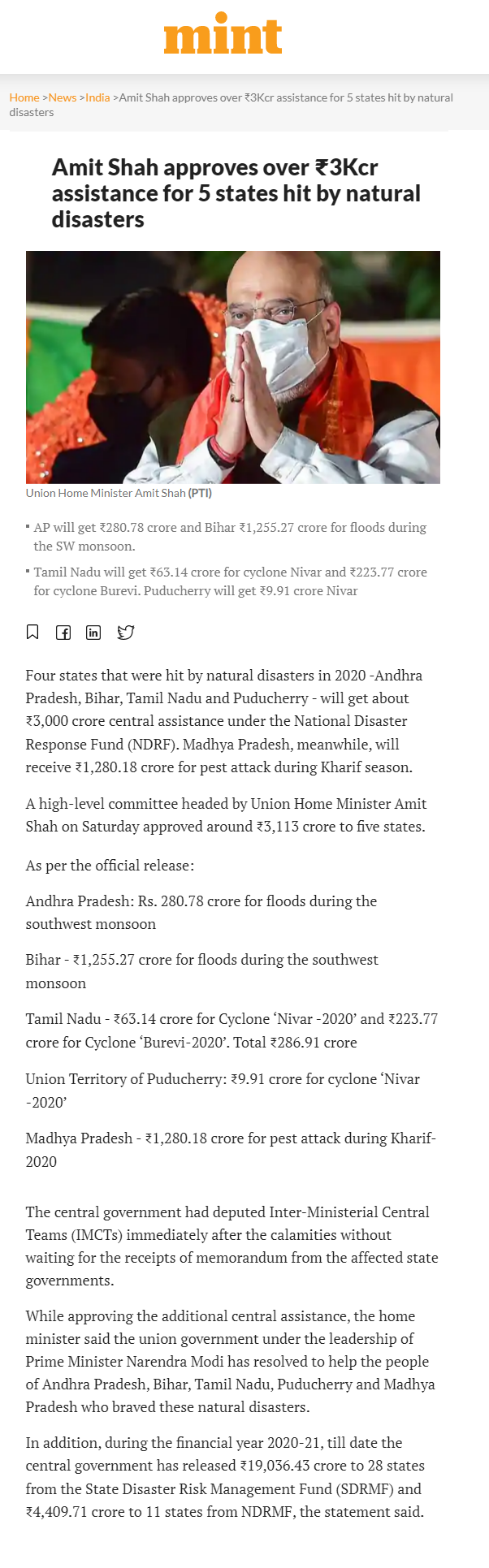Open the News breadcrumb link
Image resolution: width=489 pixels, height=1568 pixels.
(63, 97)
